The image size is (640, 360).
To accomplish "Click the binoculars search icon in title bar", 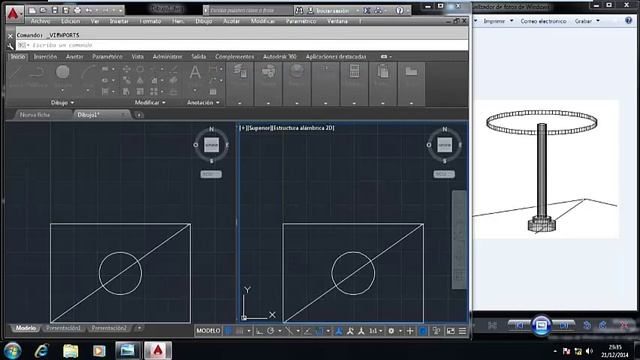I will pyautogui.click(x=299, y=11).
